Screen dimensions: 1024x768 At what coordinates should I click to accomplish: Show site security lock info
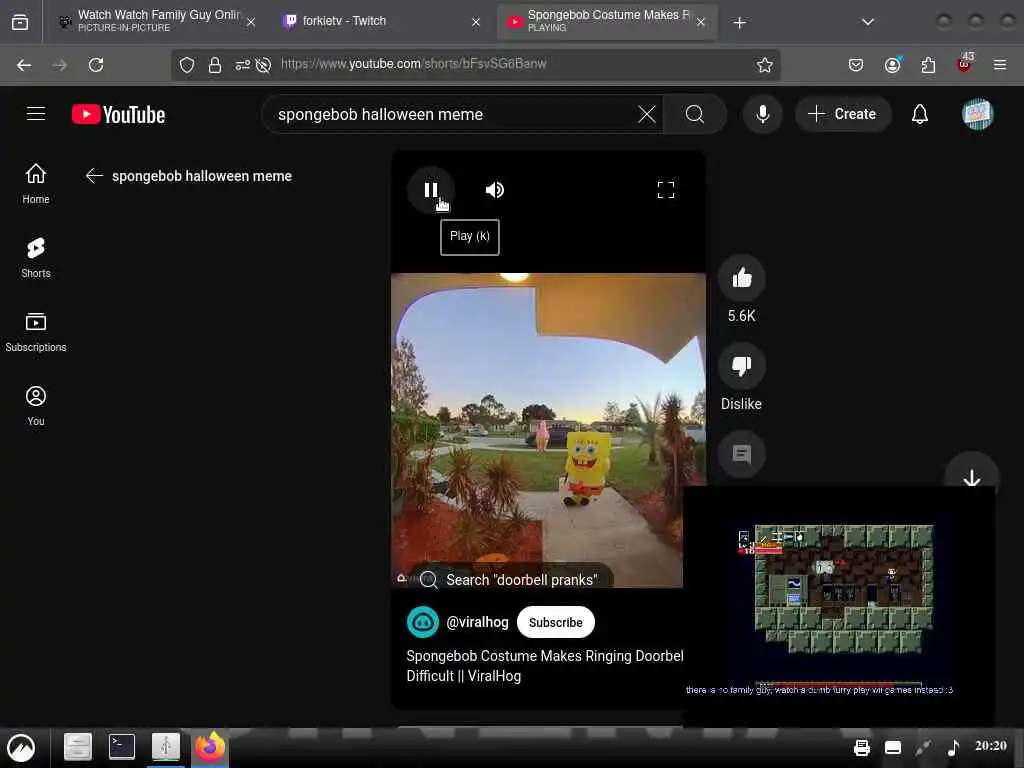[x=214, y=65]
